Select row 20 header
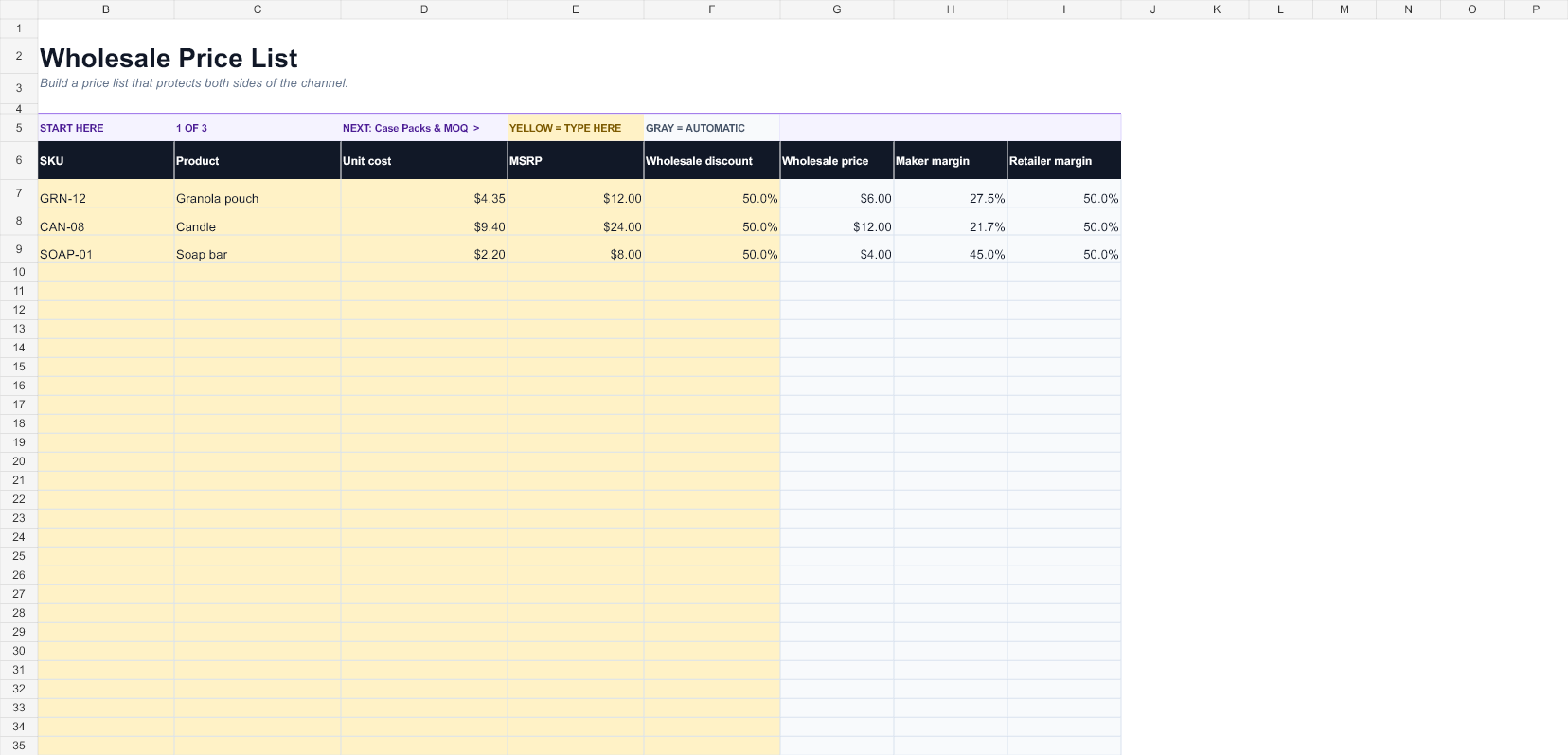Viewport: 1568px width, 755px height. tap(19, 461)
